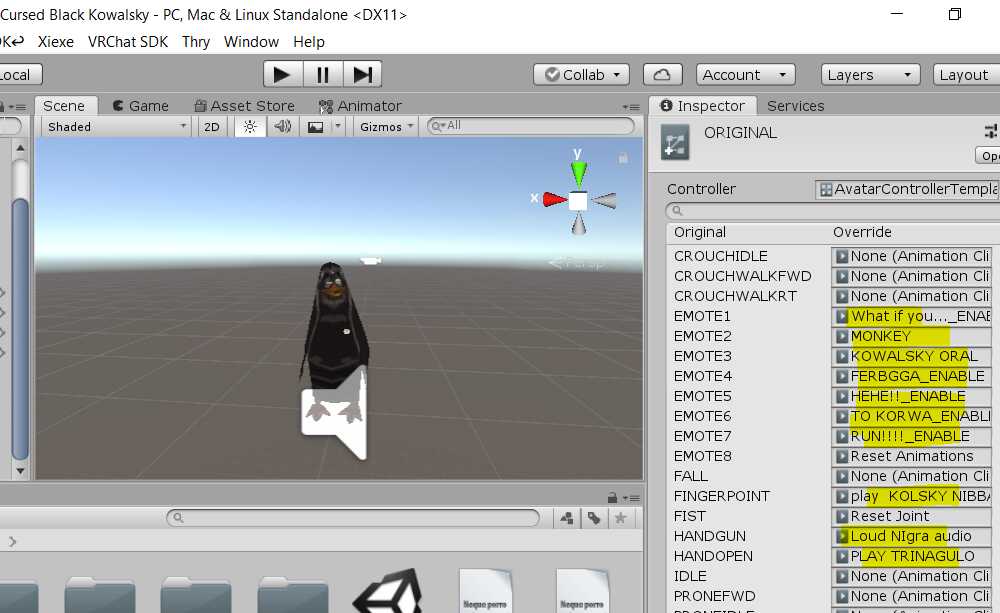Image resolution: width=1000 pixels, height=613 pixels.
Task: Click the red X axis cone on gizmo
Action: tap(554, 200)
